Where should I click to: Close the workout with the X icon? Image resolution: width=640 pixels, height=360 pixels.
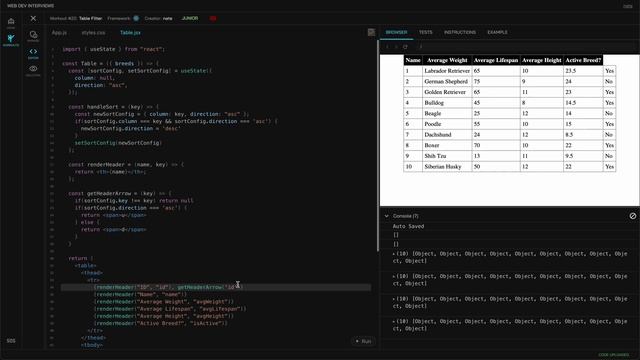[x=33, y=18]
